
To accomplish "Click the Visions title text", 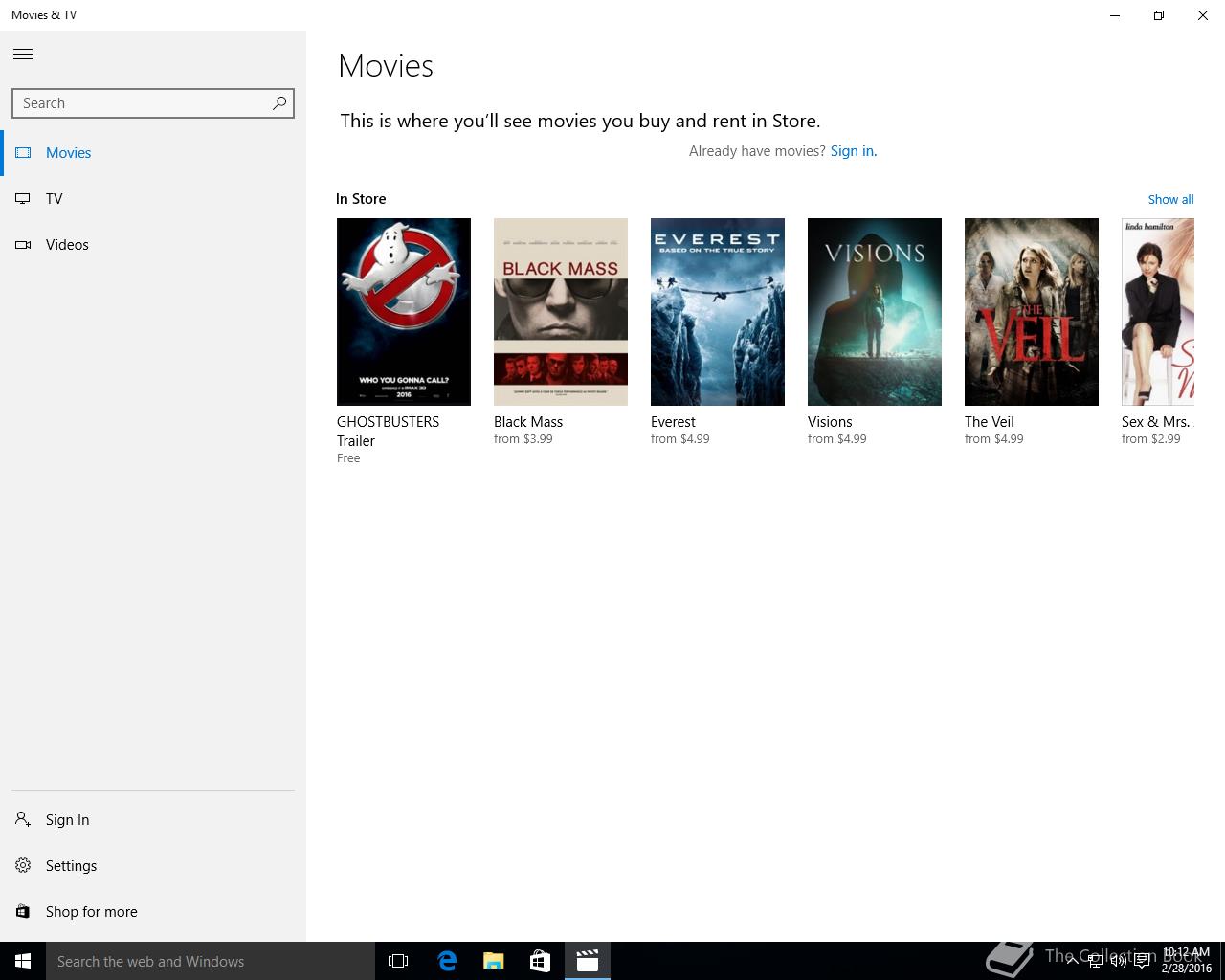I will 830,422.
